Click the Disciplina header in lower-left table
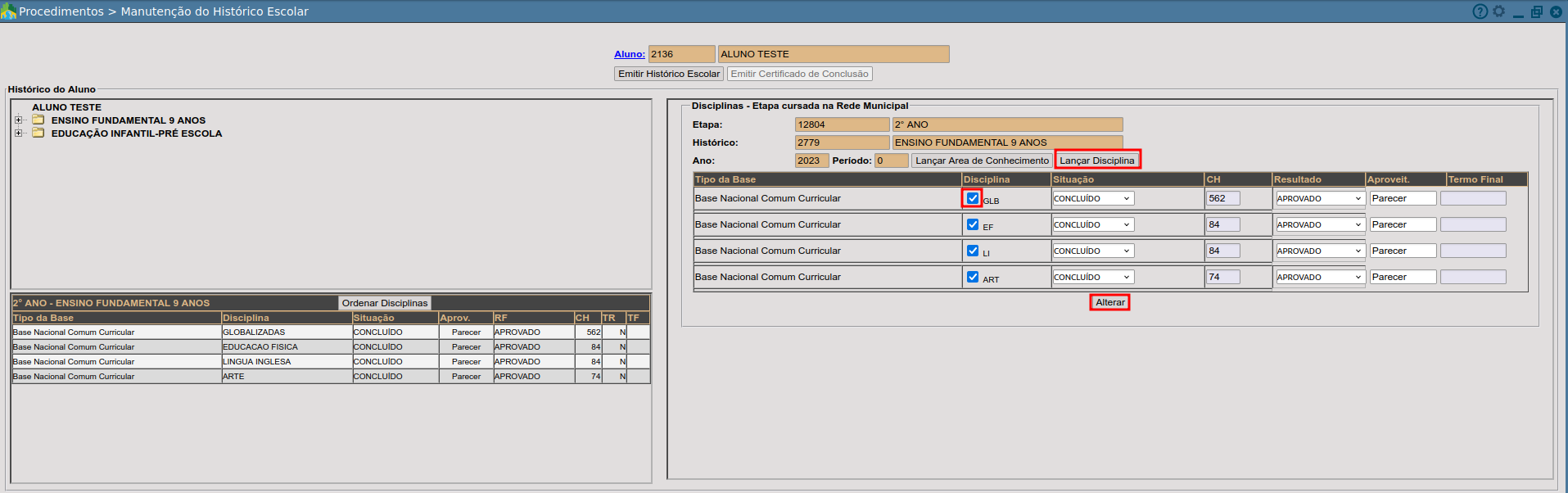Screen dimensions: 1568x493 click(x=286, y=318)
